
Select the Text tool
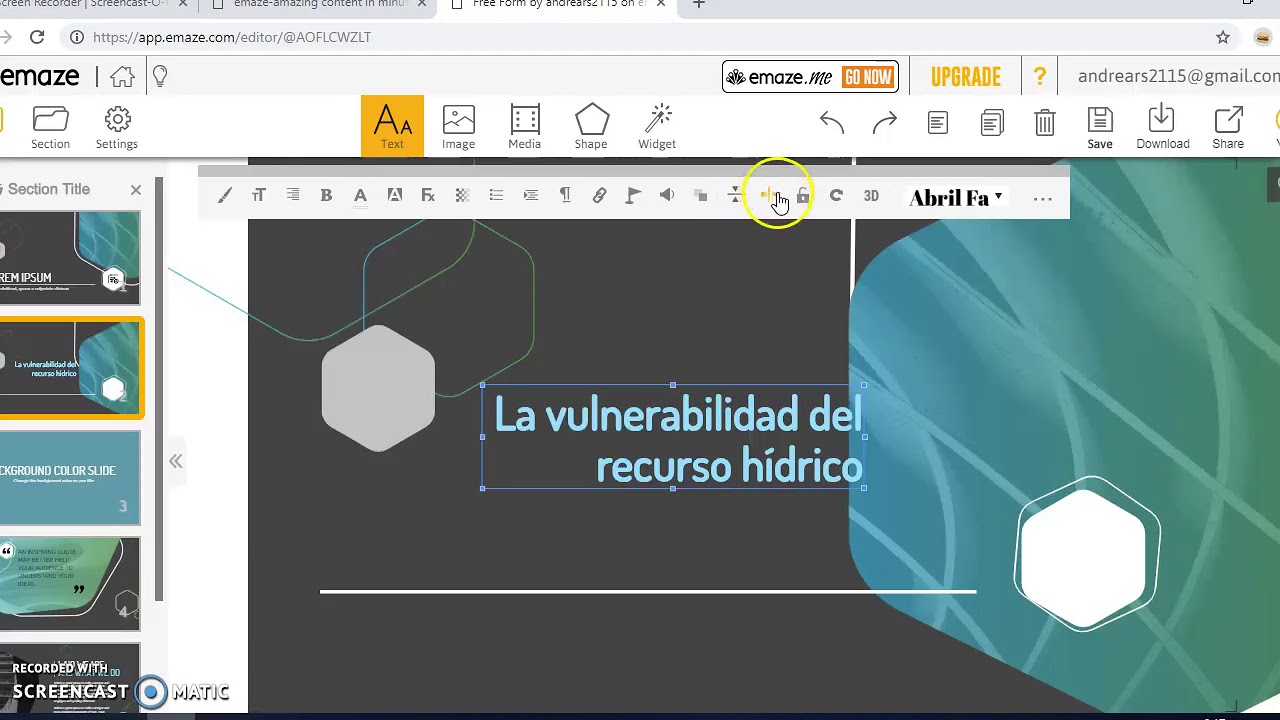[x=392, y=126]
